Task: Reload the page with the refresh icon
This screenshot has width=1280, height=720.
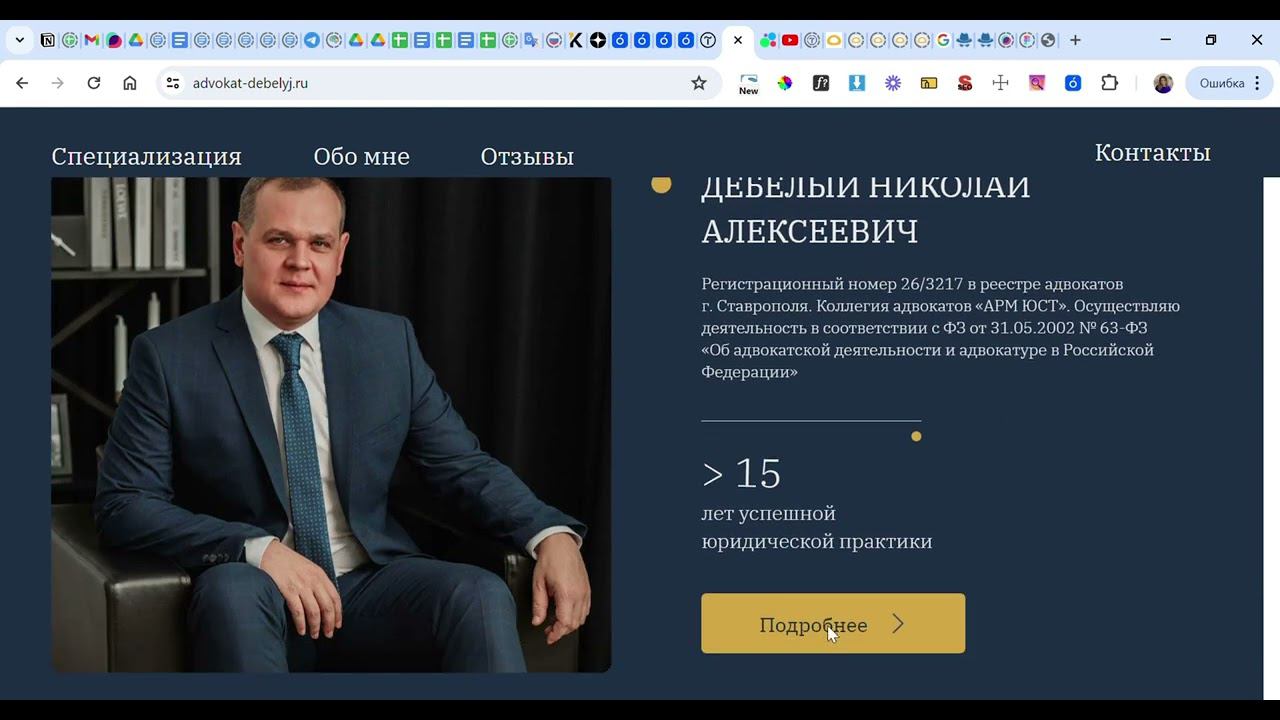Action: click(x=94, y=83)
